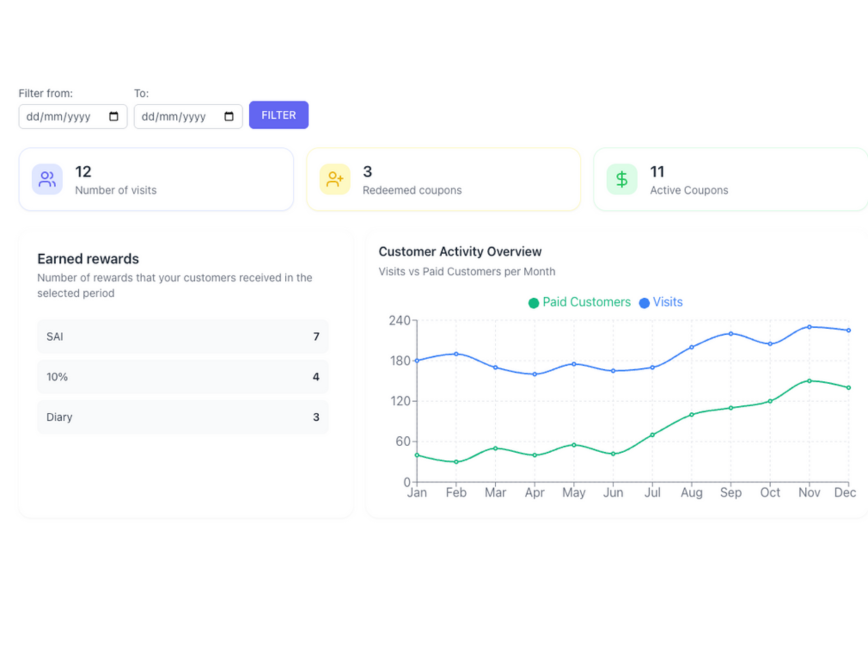Switch to the Customer Activity Overview panel

460,252
